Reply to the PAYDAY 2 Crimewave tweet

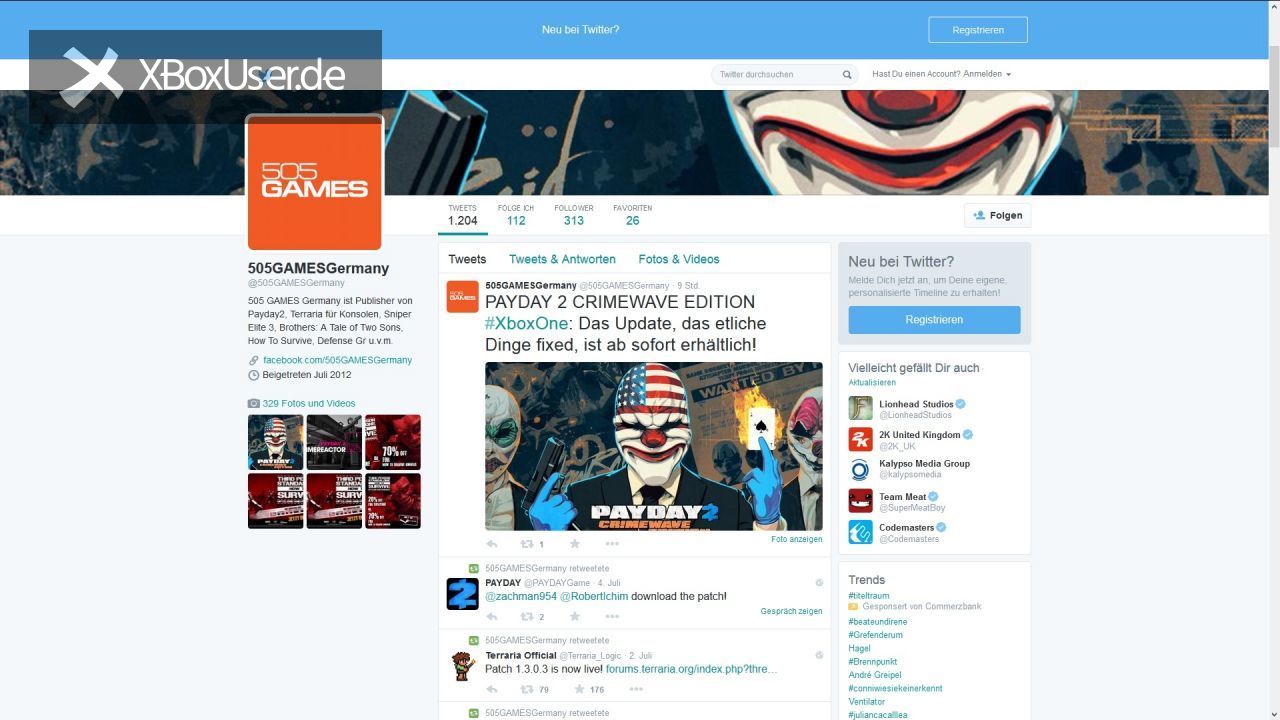pyautogui.click(x=491, y=544)
